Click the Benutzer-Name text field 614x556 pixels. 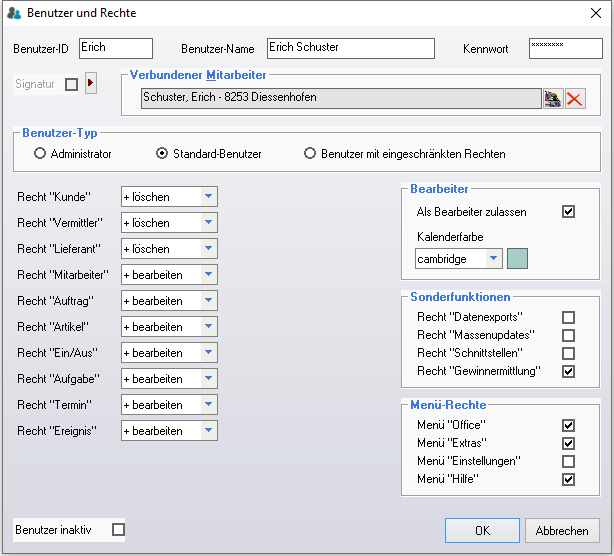point(350,48)
